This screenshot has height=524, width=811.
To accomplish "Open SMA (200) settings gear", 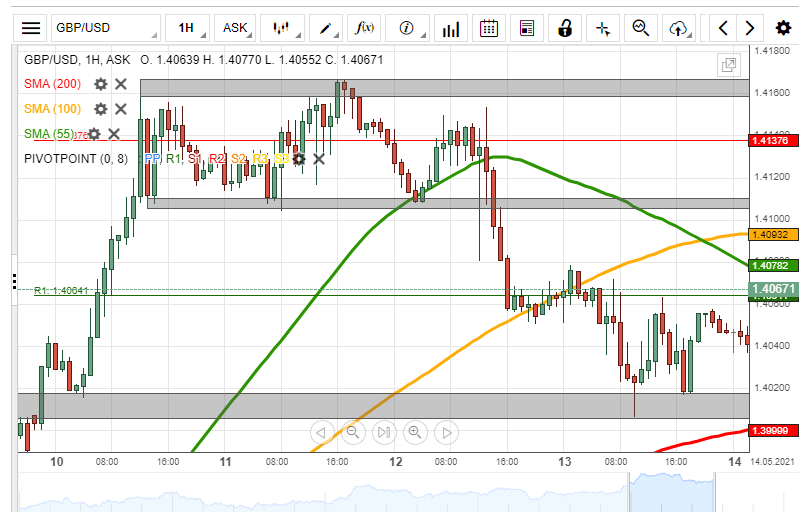I will [x=100, y=84].
